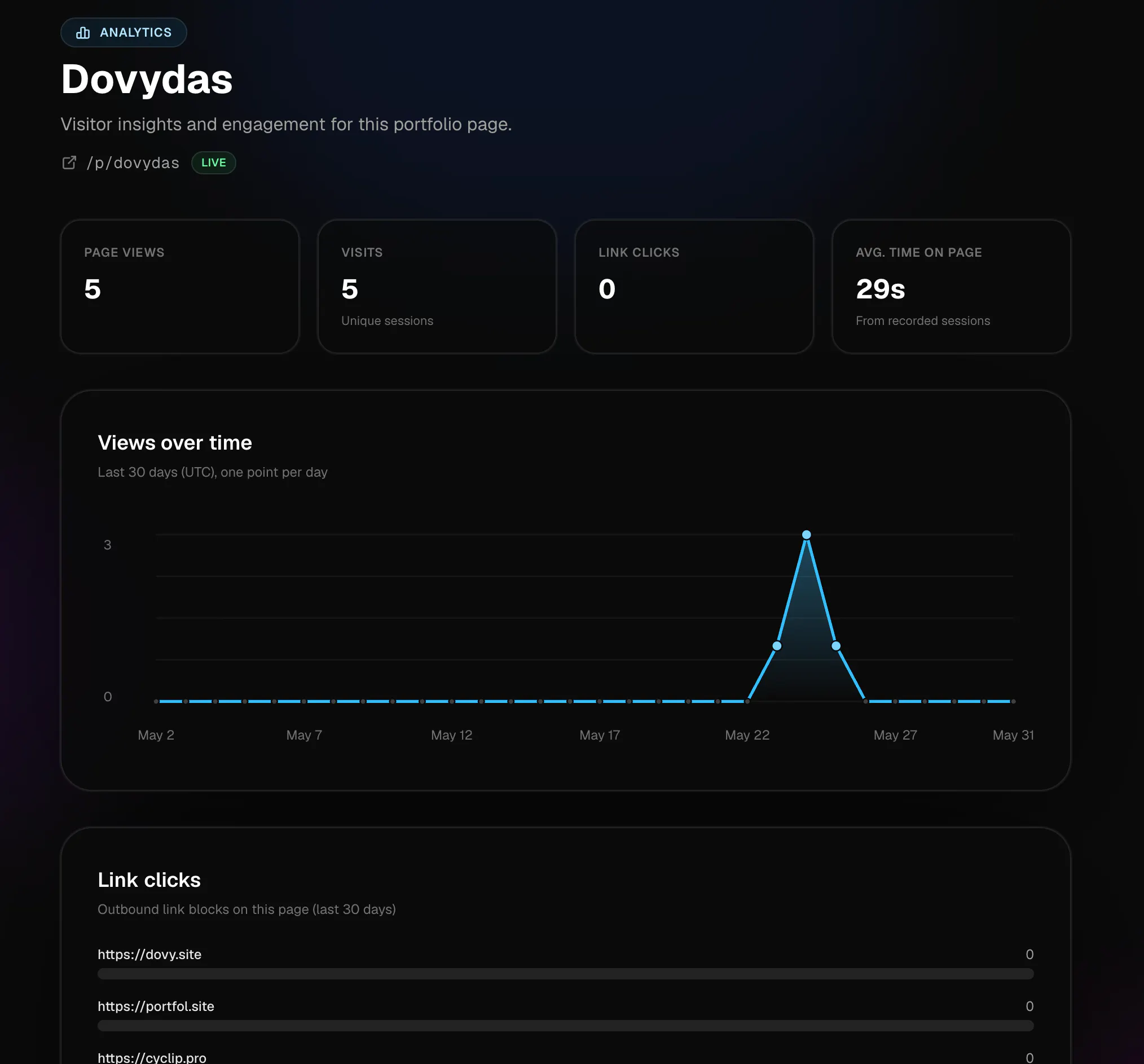Screen dimensions: 1144x1064
Task: Open the external link icon beside /p/dovydas
Action: coord(69,163)
